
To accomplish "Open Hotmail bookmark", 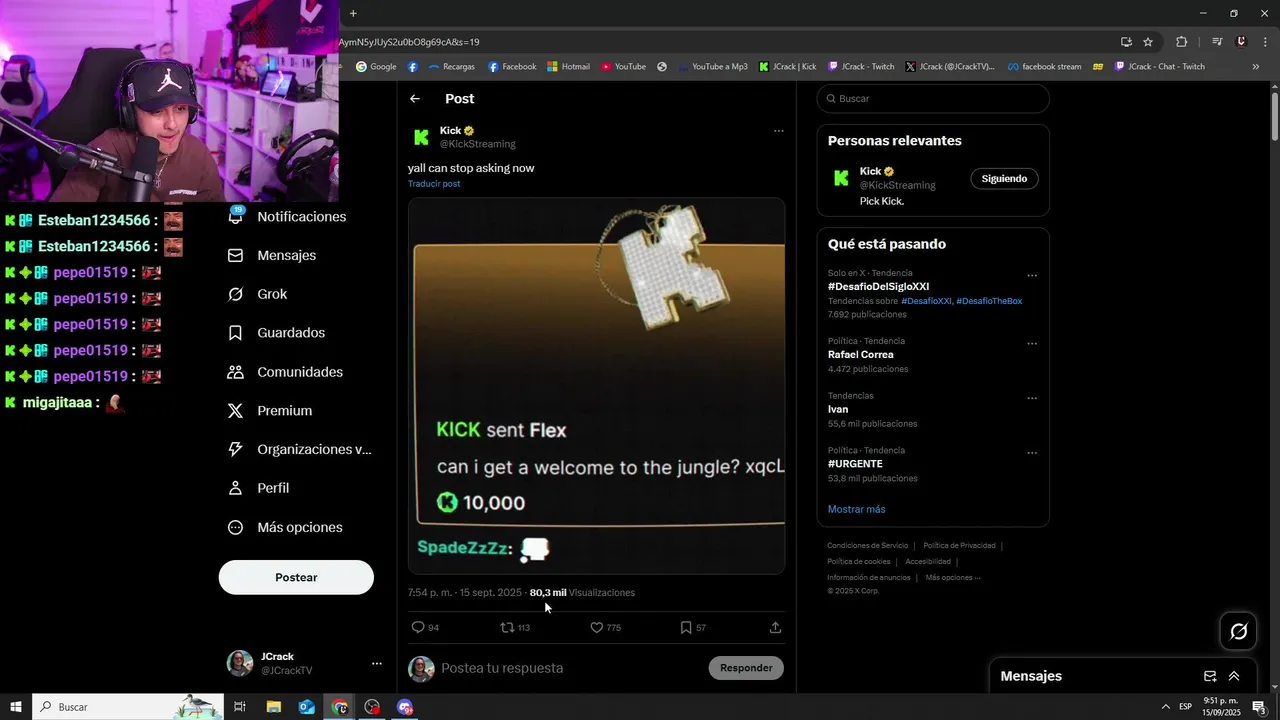I will [x=568, y=67].
